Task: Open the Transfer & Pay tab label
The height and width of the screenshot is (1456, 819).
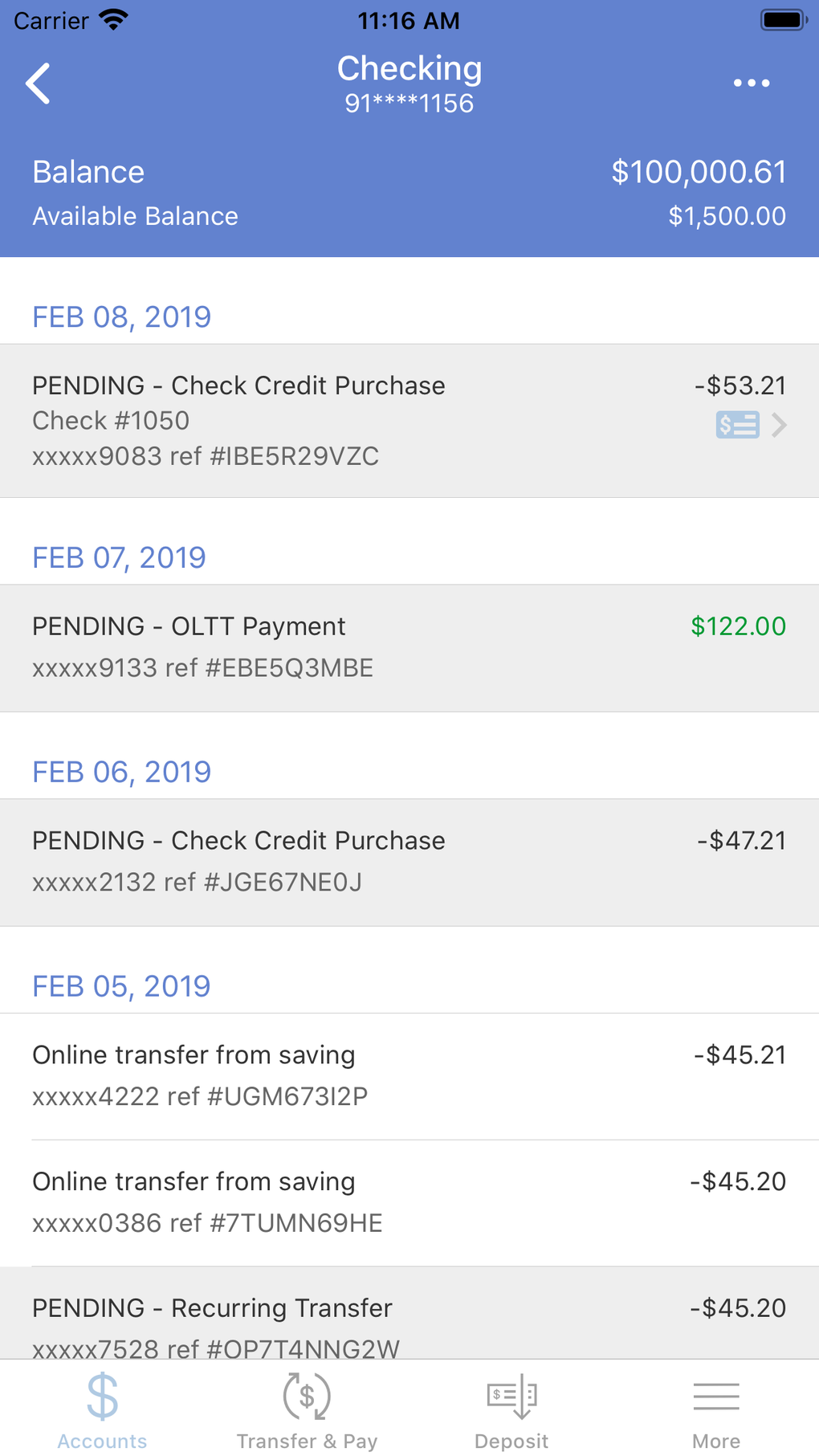Action: 307,1442
